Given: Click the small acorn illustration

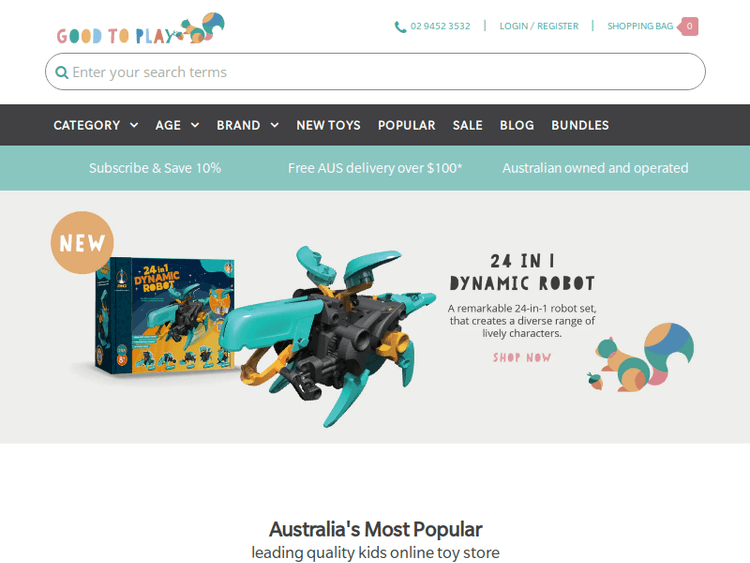Looking at the screenshot, I should 595,381.
